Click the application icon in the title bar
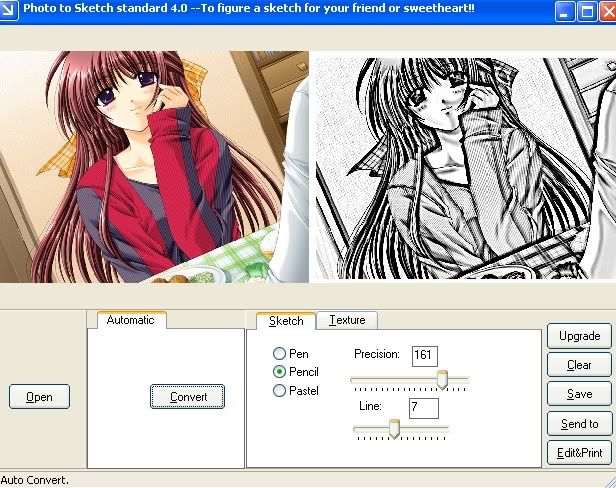 pos(8,10)
